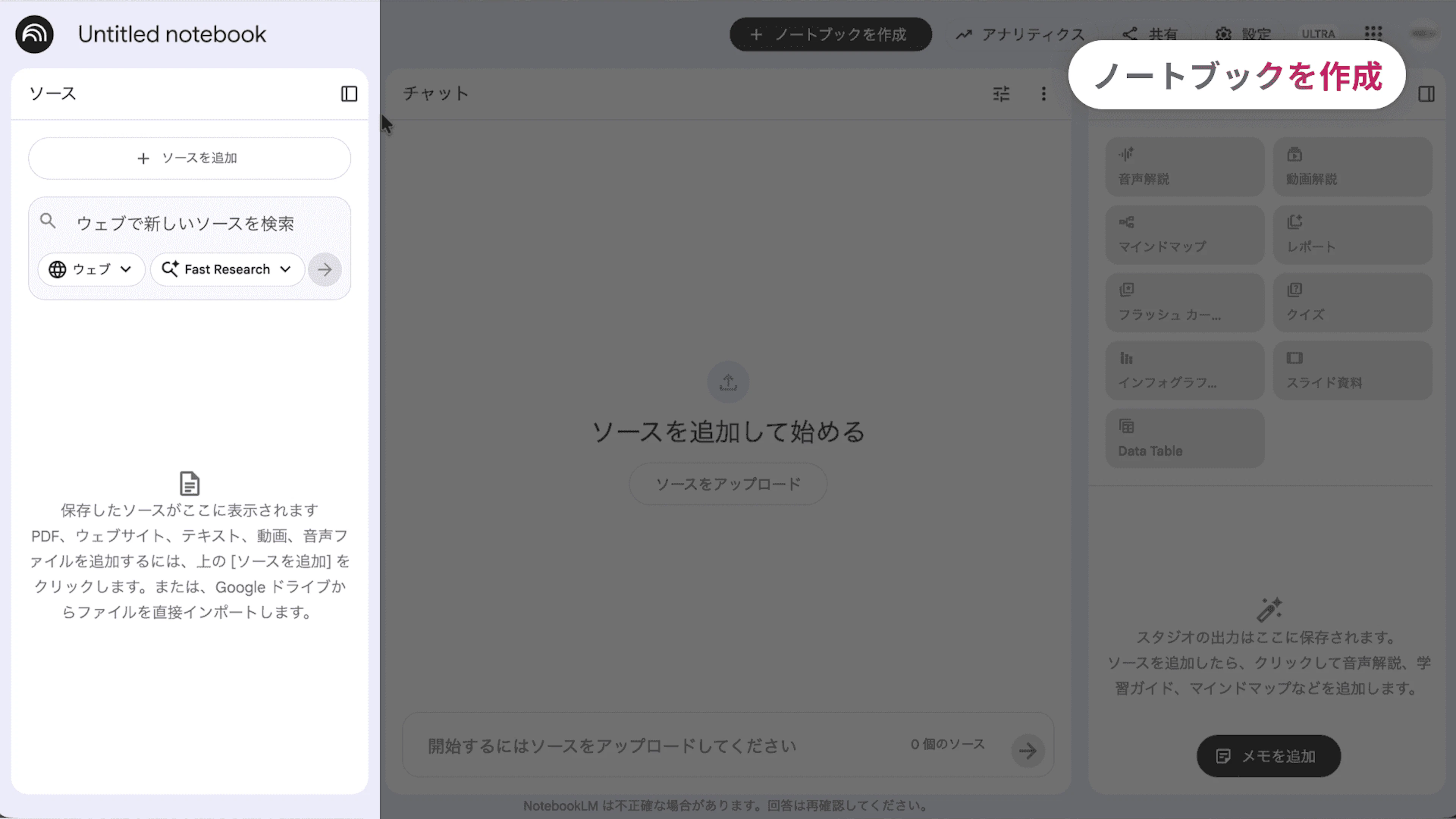The height and width of the screenshot is (819, 1456).
Task: Click the ソースを追加 button
Action: pyautogui.click(x=189, y=158)
